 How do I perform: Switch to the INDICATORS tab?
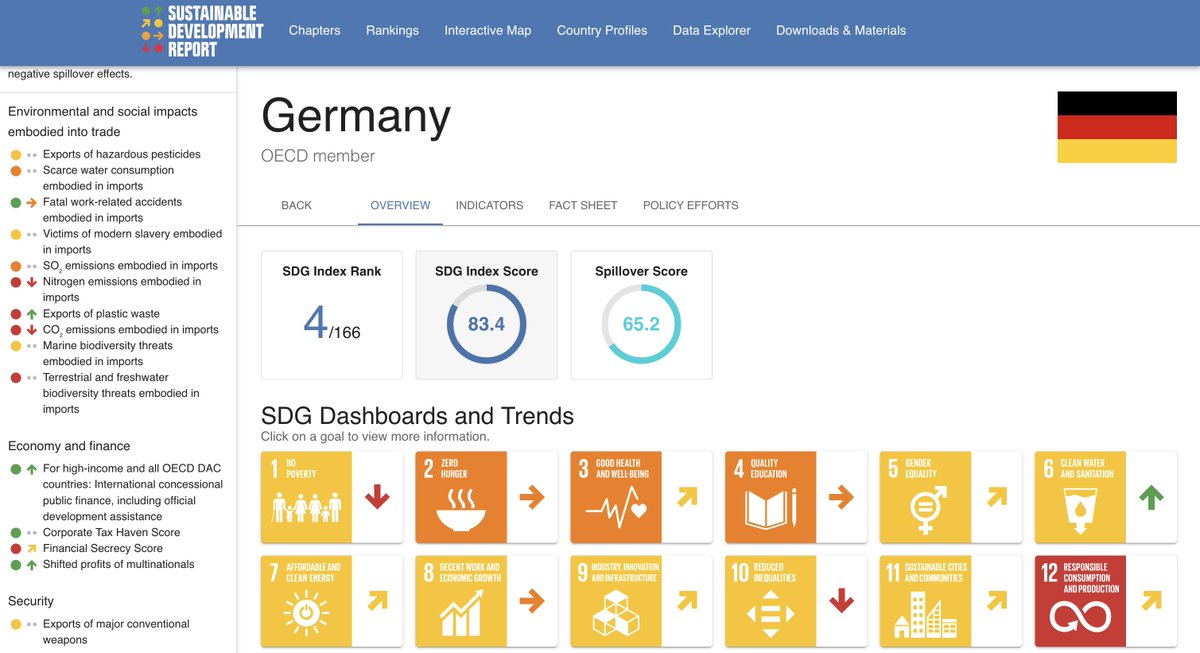click(489, 205)
